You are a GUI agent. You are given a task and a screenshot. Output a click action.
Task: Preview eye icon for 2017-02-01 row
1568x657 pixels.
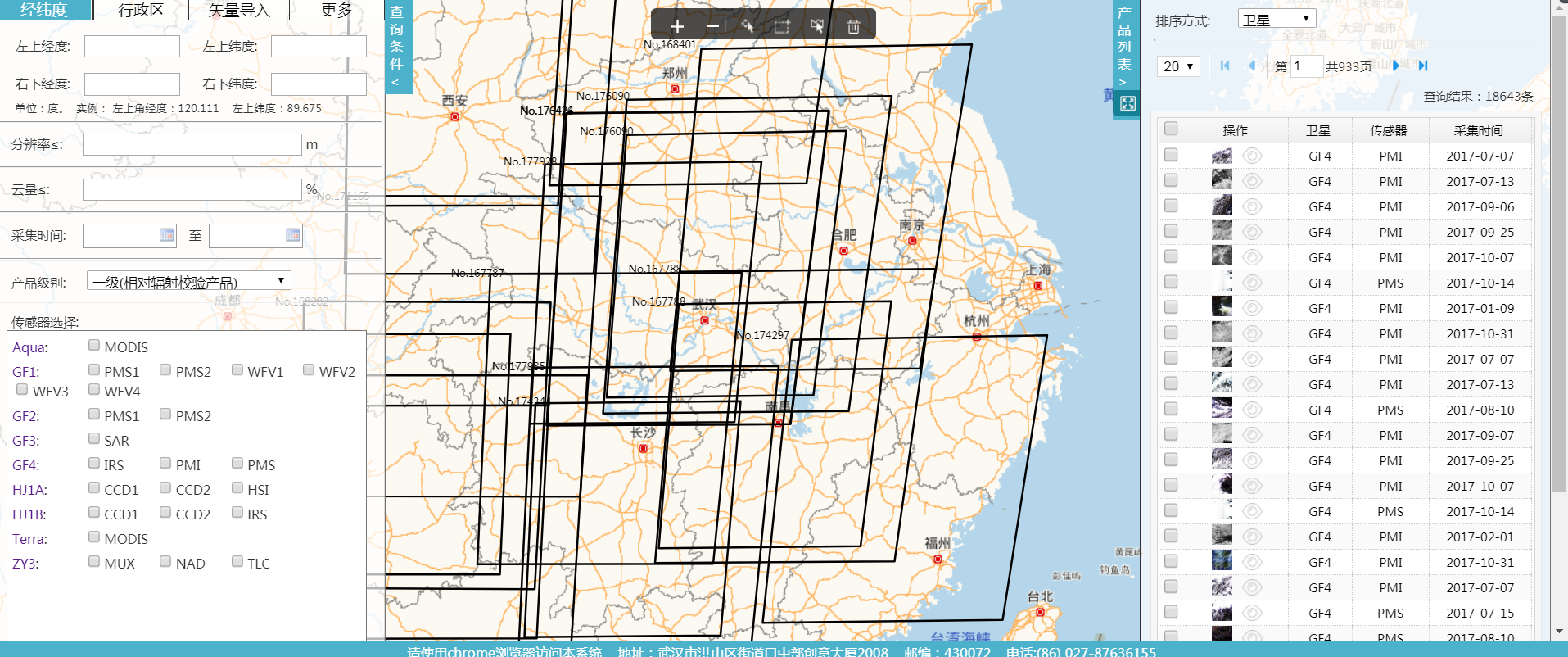[1252, 537]
